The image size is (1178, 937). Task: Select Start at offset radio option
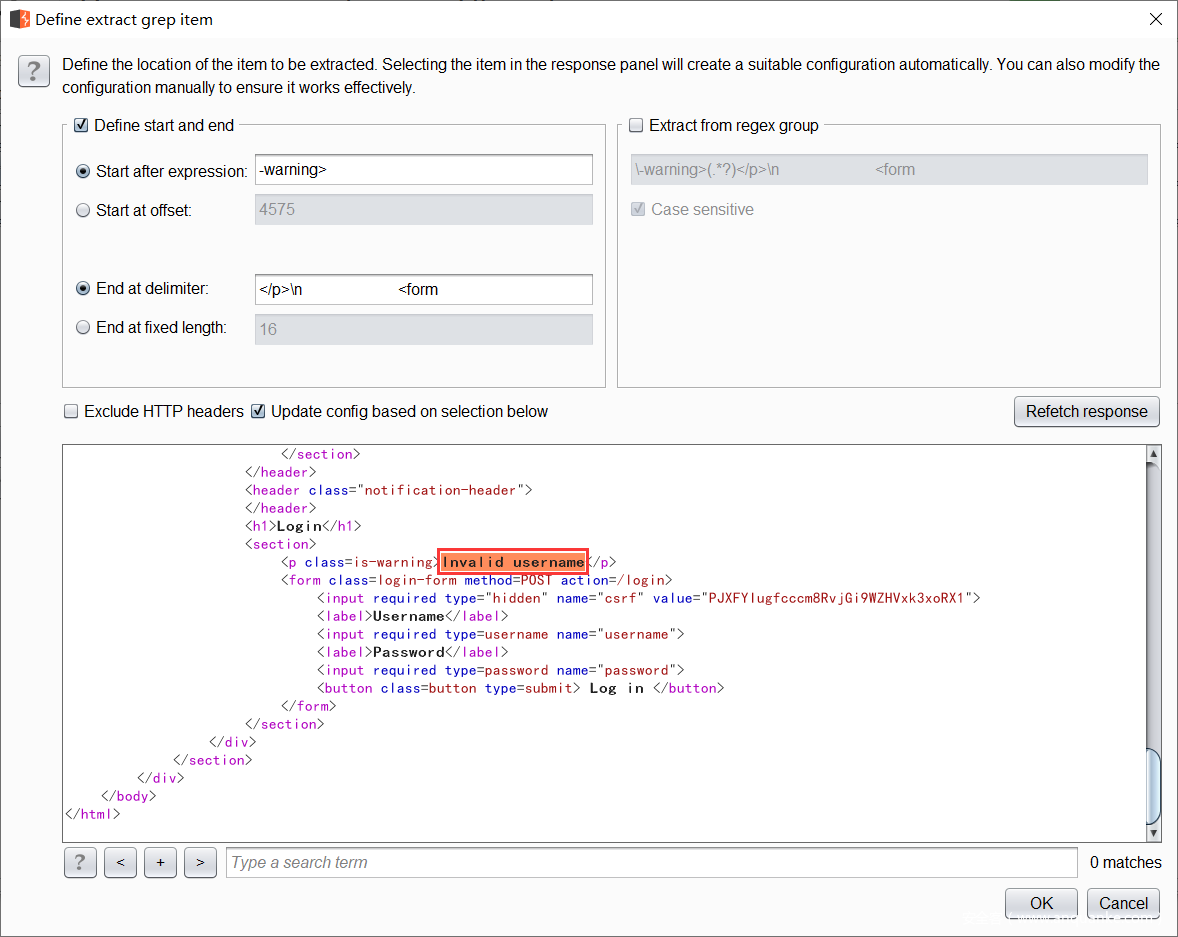[x=83, y=210]
